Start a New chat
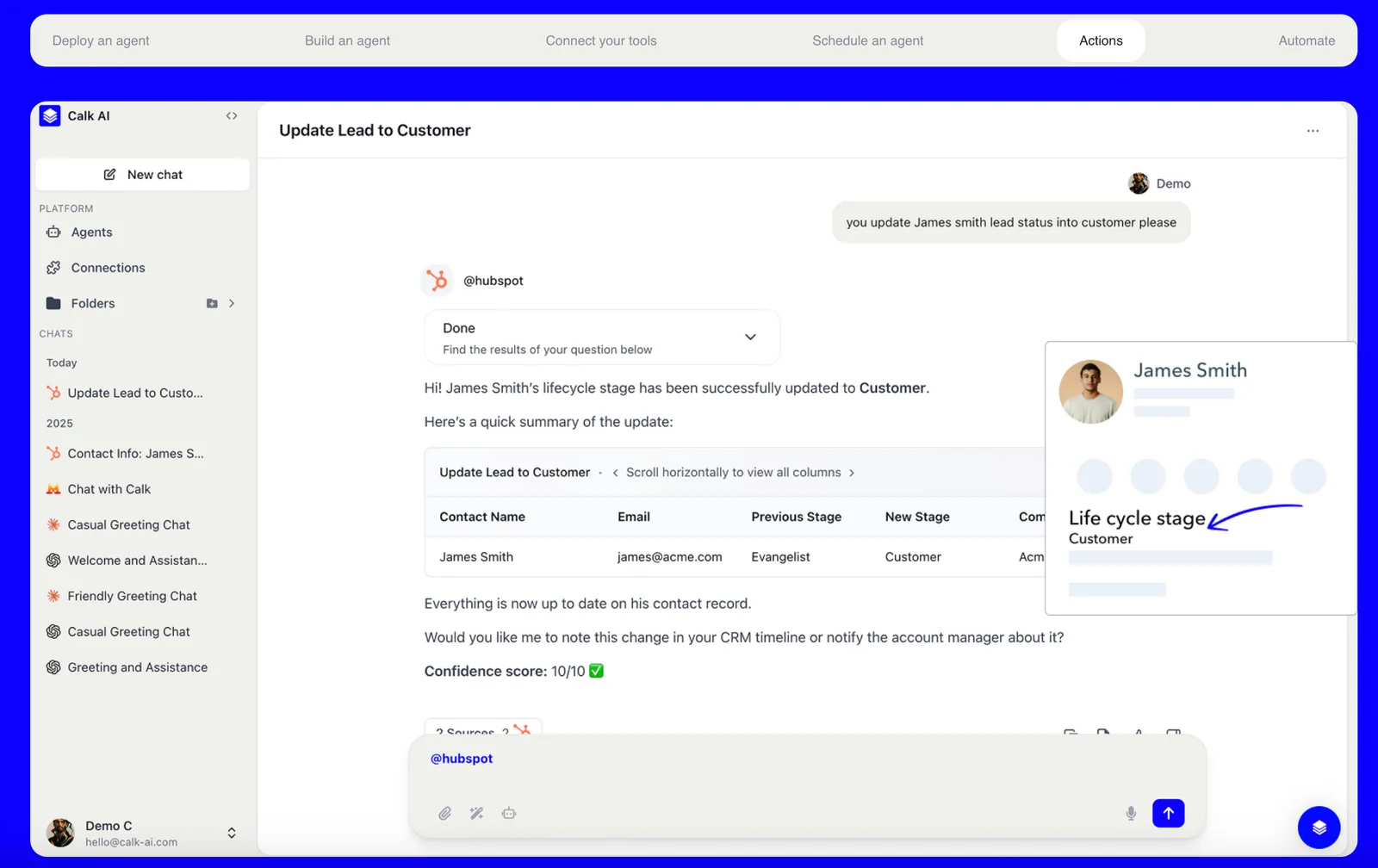Screen dimensions: 1378x868 coord(143,175)
